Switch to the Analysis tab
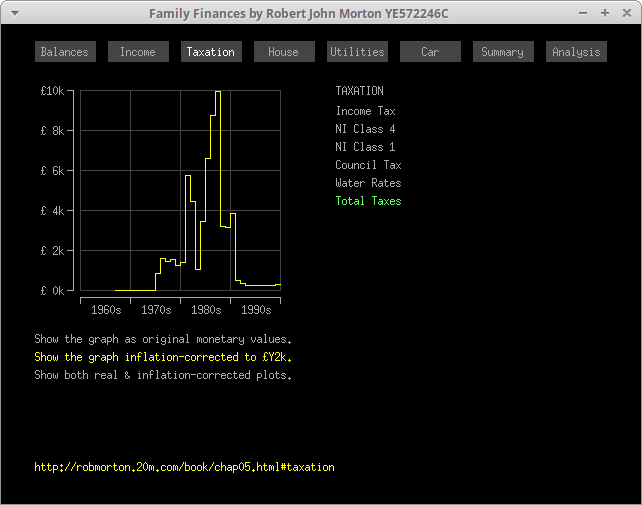Image resolution: width=642 pixels, height=505 pixels. click(576, 52)
